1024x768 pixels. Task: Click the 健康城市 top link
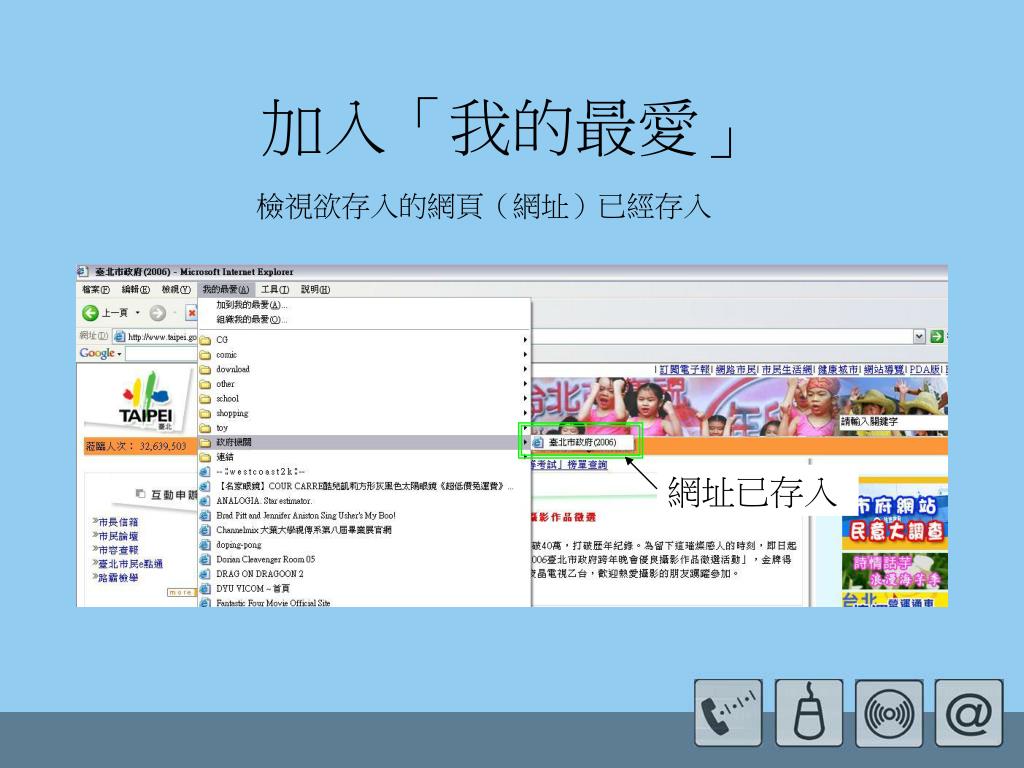tap(837, 370)
